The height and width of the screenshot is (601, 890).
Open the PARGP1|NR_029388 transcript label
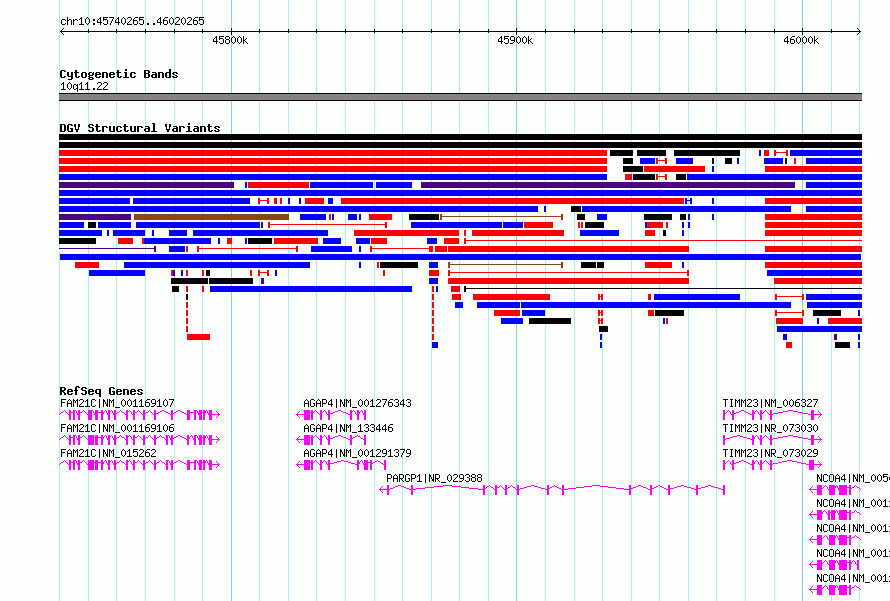click(x=434, y=478)
